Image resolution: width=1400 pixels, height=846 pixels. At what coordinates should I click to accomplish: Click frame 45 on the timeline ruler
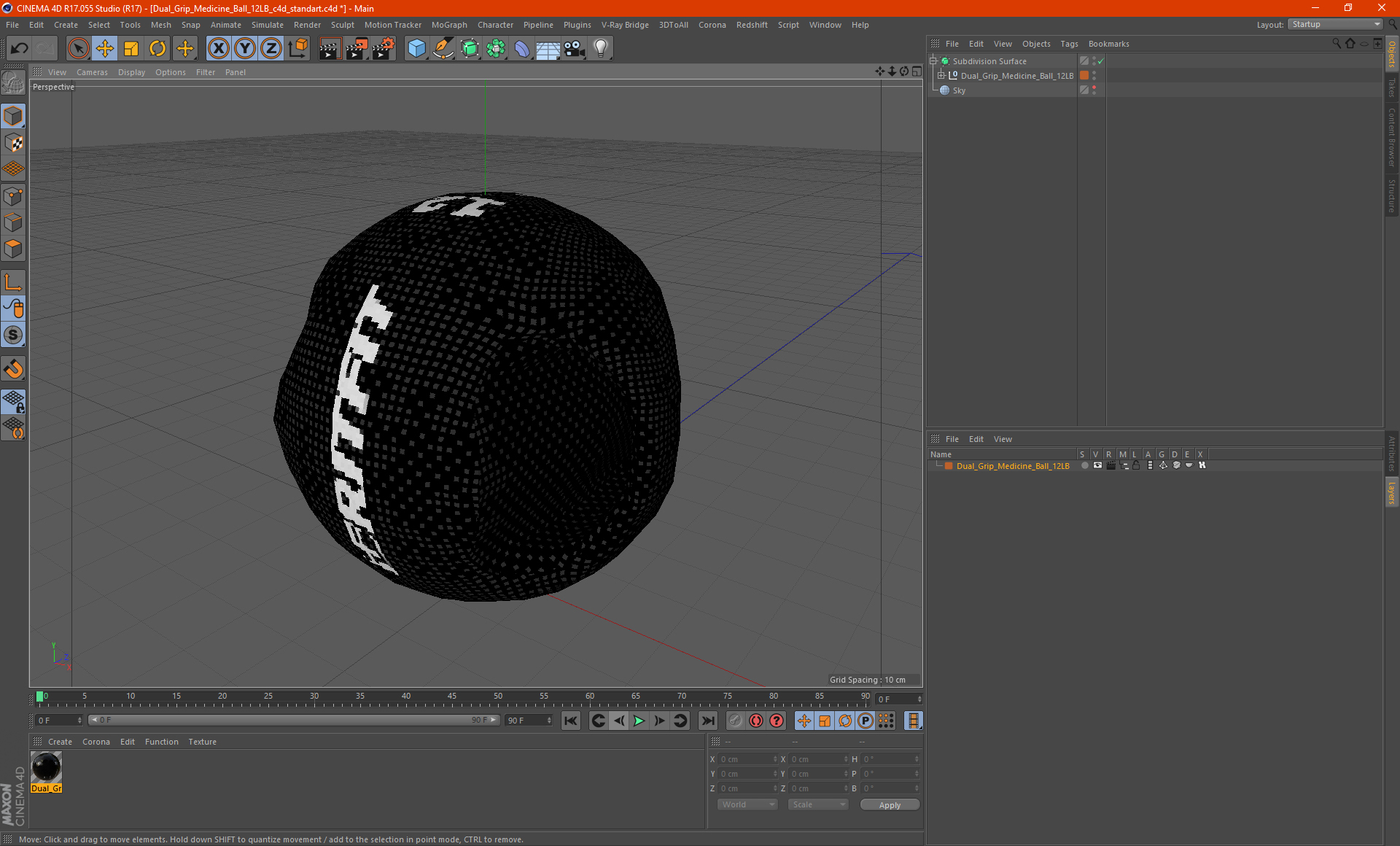point(452,697)
